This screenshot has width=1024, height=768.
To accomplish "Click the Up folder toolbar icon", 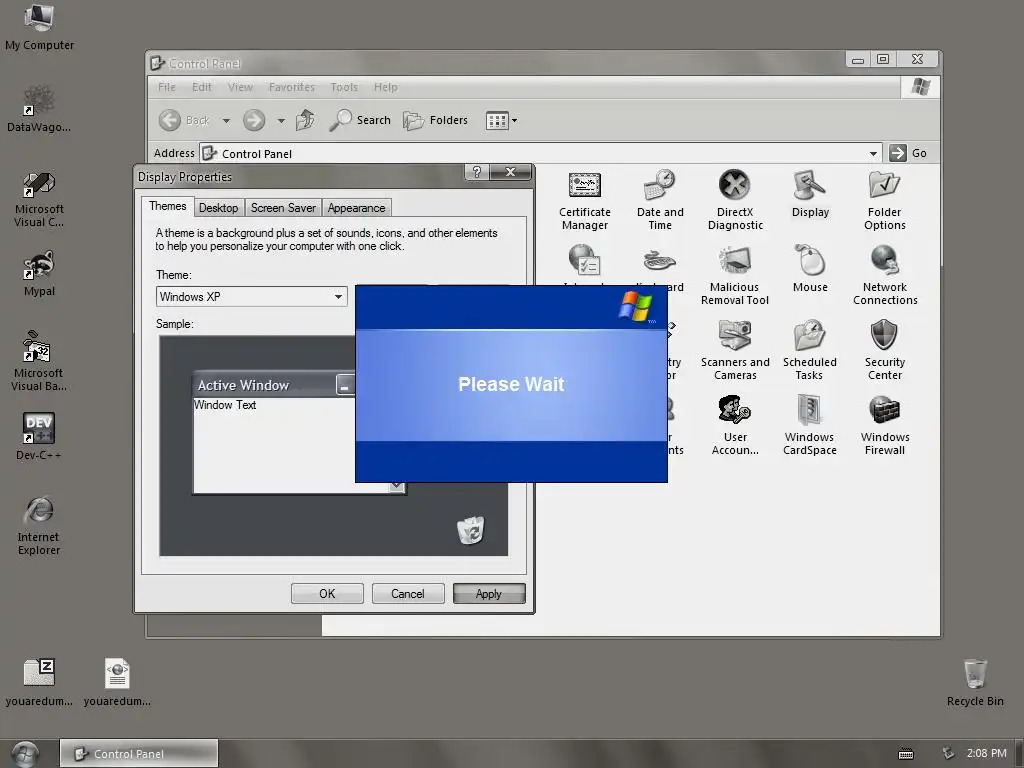I will 305,120.
